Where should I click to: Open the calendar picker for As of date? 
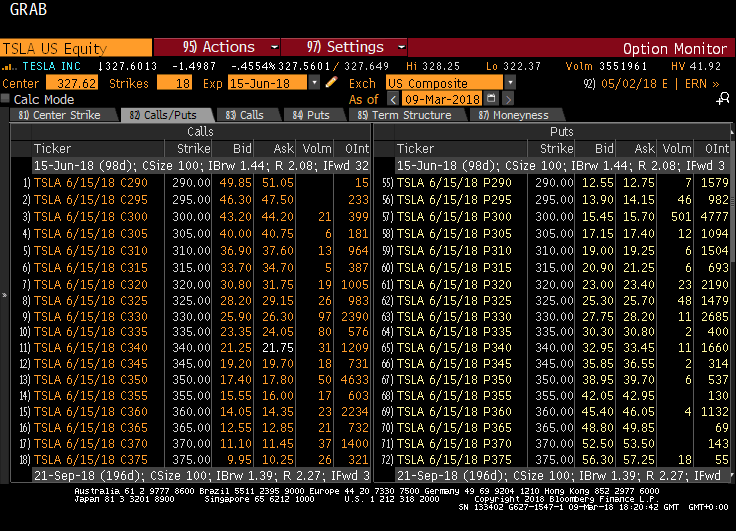coord(491,99)
